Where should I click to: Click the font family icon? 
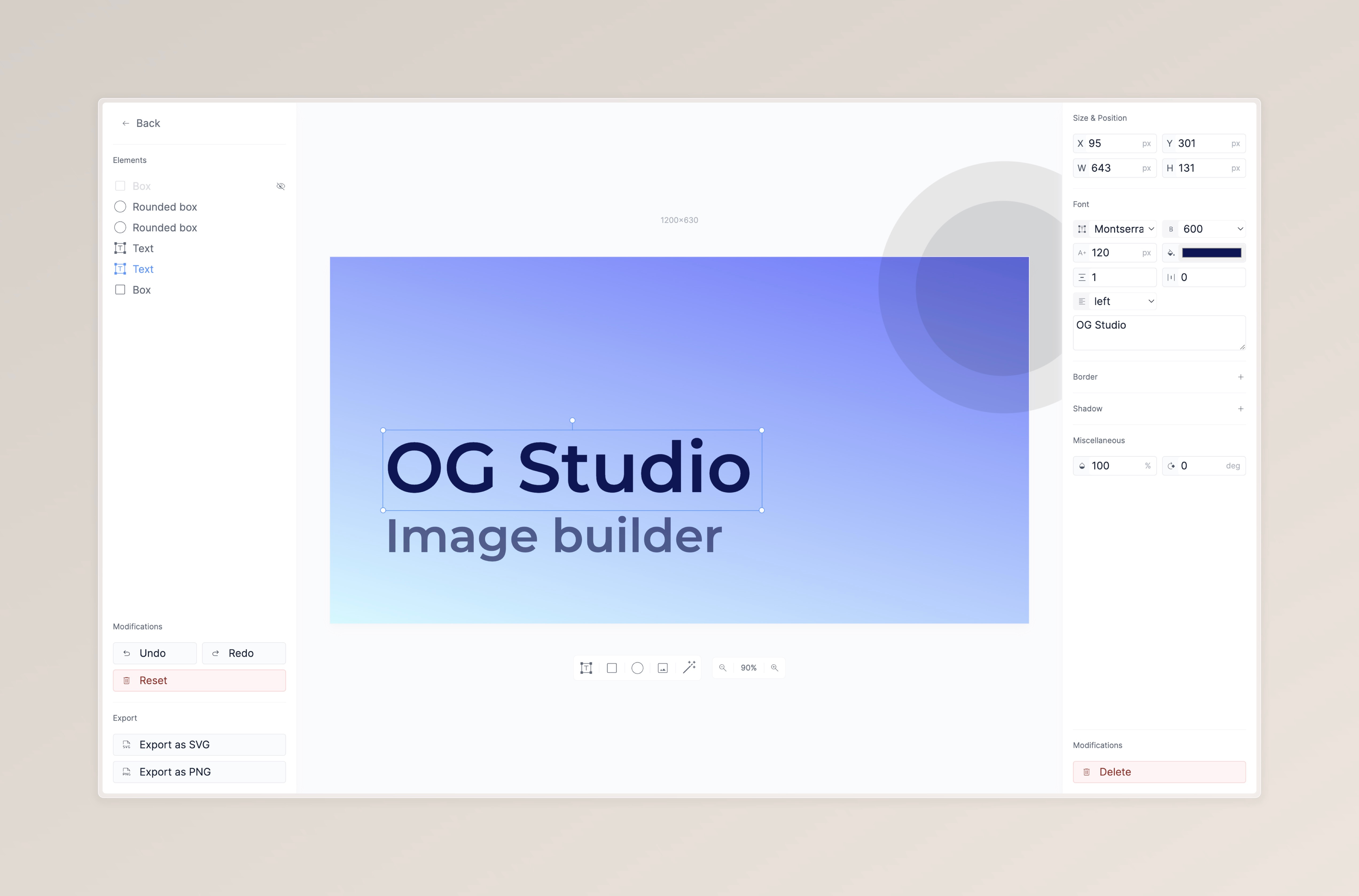[x=1082, y=229]
